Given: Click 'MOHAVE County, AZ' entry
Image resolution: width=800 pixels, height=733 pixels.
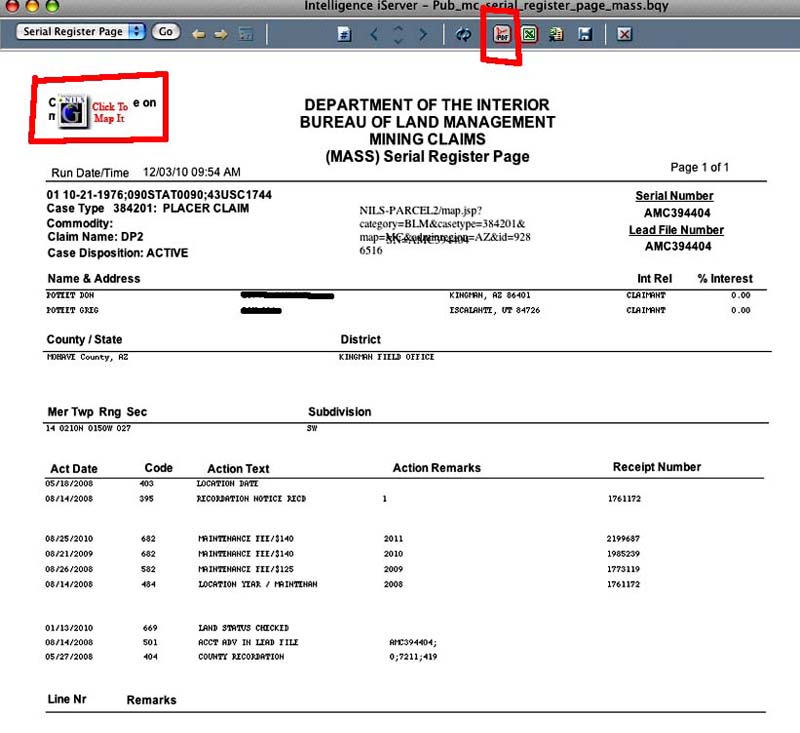Looking at the screenshot, I should [87, 357].
